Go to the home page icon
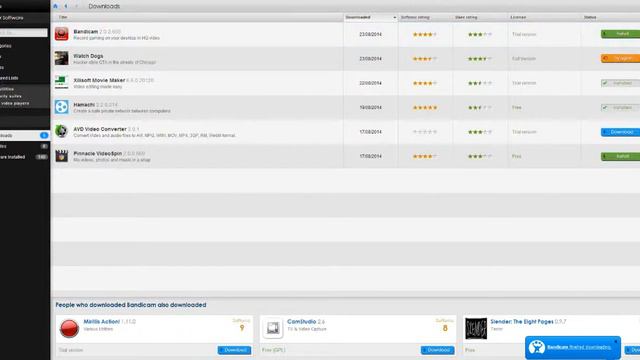 click(56, 6)
